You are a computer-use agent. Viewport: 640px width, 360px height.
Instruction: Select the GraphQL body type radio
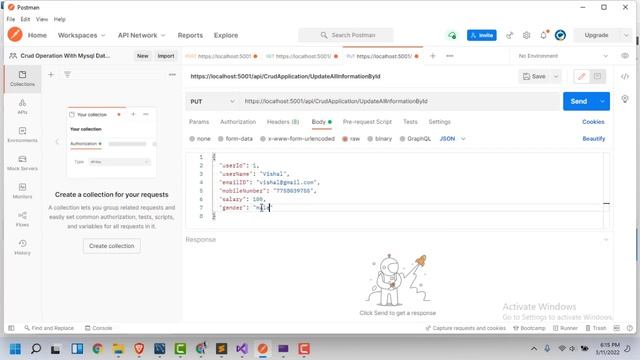tap(402, 139)
